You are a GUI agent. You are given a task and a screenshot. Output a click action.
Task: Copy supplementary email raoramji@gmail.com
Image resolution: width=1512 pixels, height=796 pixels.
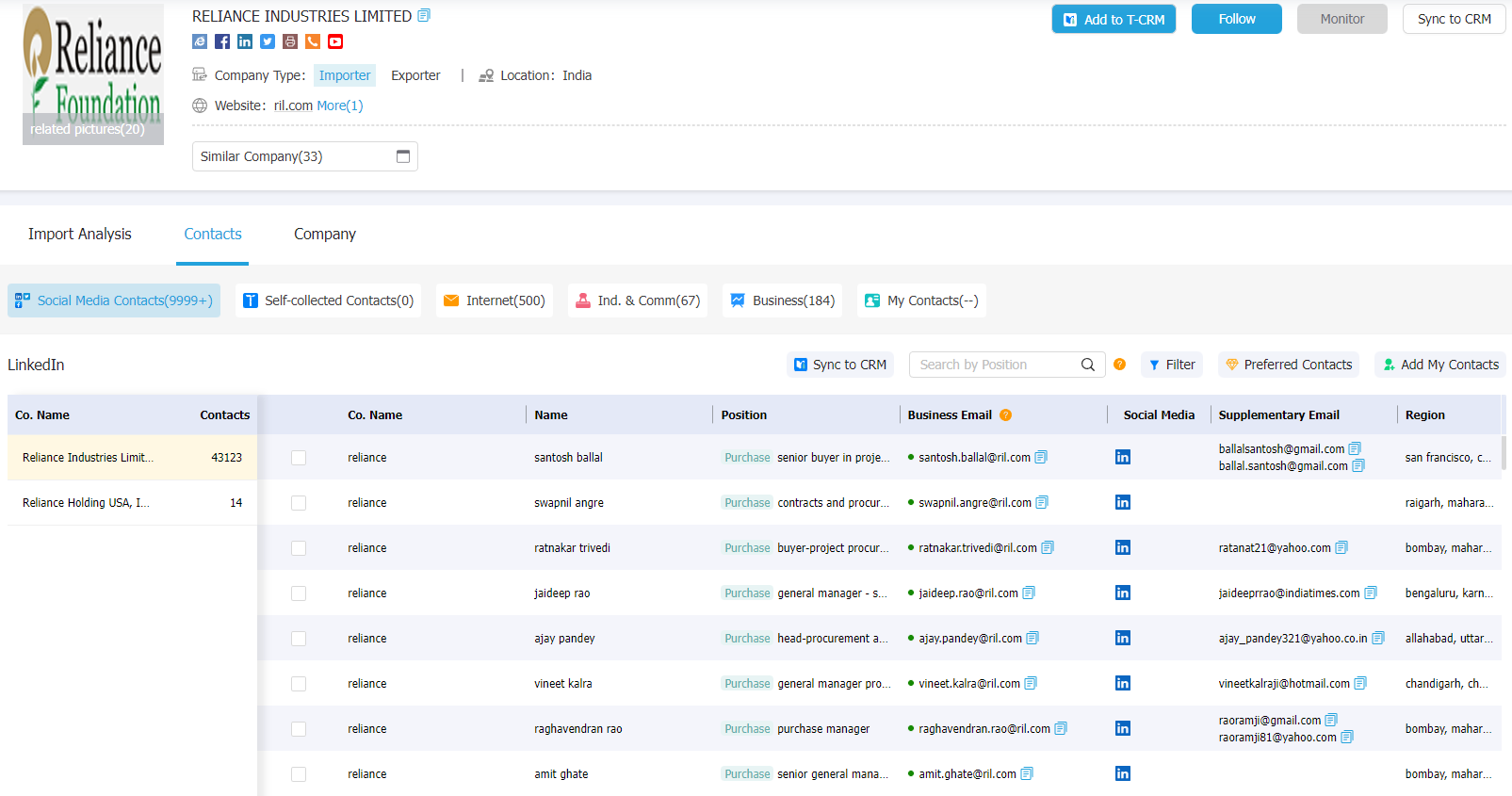1331,720
